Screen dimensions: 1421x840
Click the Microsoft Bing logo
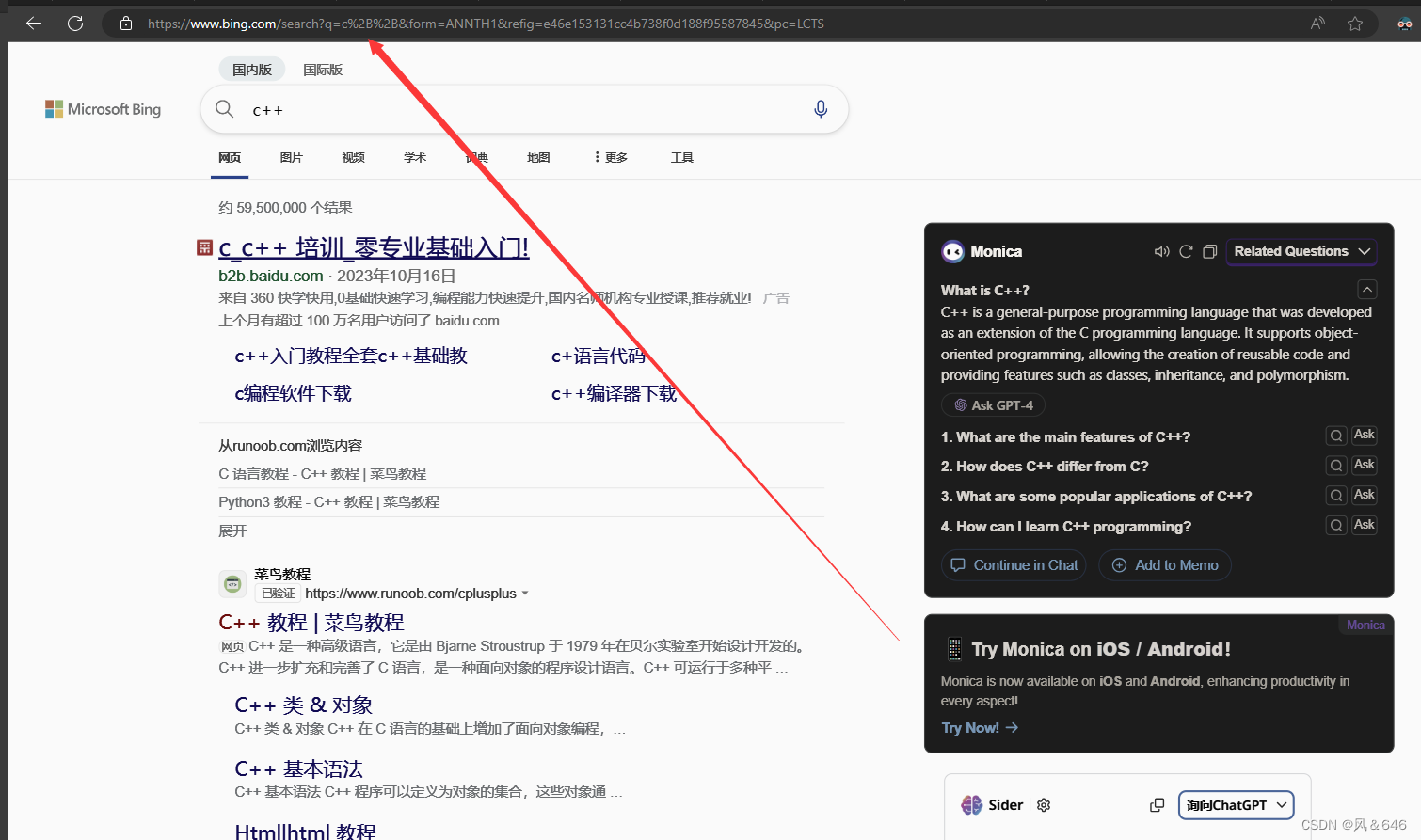click(104, 109)
